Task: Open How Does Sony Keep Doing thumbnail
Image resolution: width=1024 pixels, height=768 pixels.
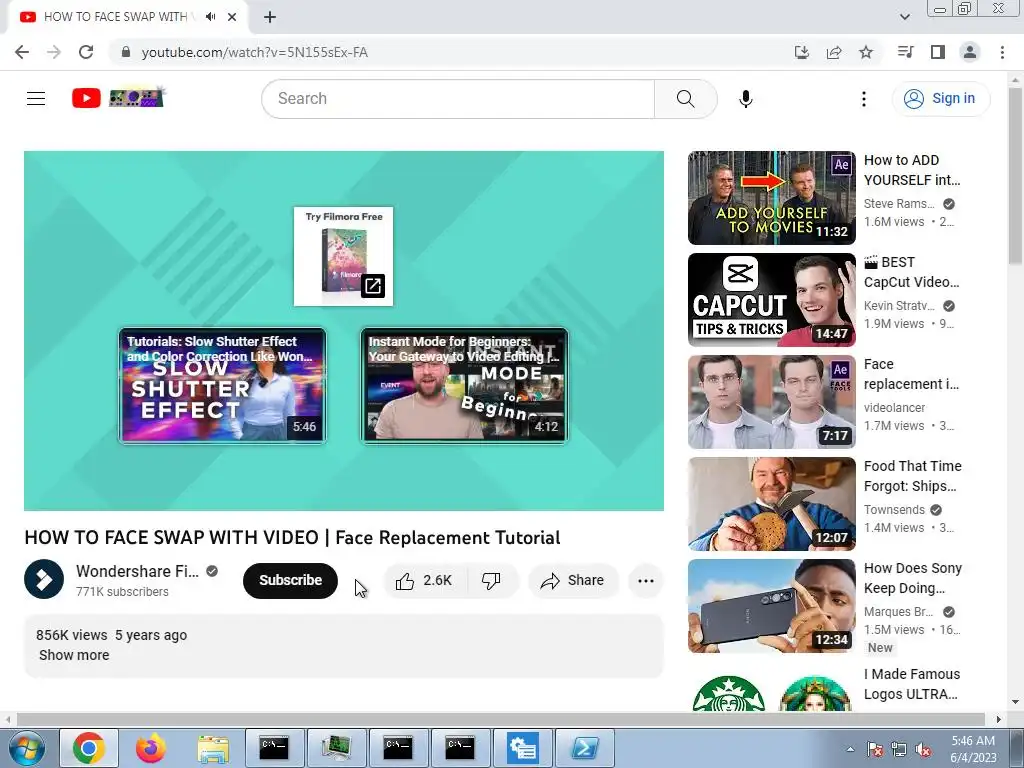Action: click(x=771, y=605)
